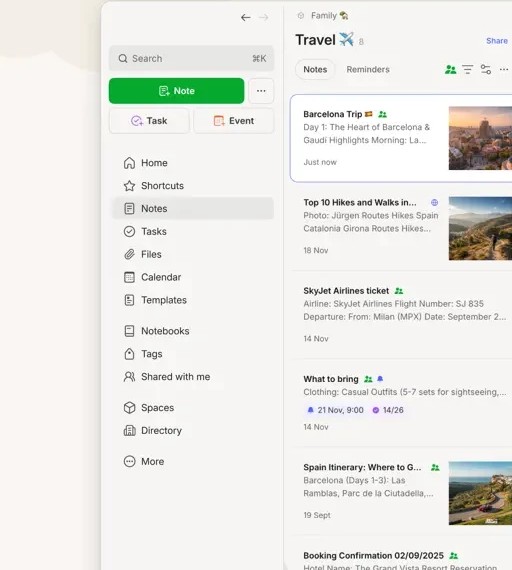Create a new Note with green button

point(176,91)
